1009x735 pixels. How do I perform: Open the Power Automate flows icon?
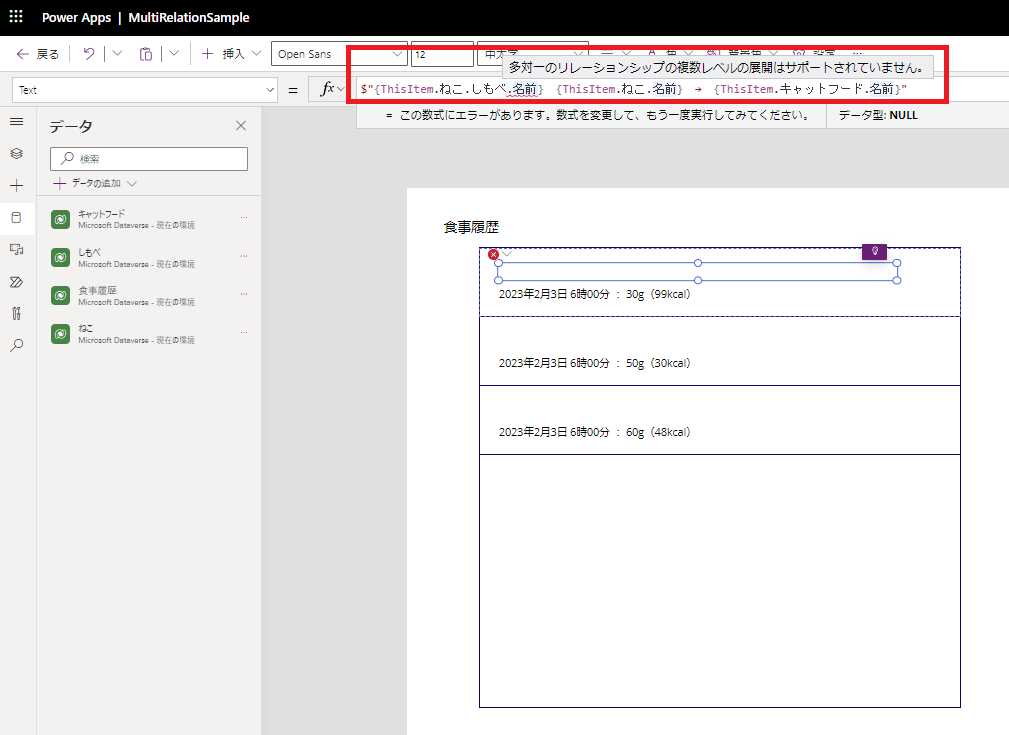pos(16,281)
